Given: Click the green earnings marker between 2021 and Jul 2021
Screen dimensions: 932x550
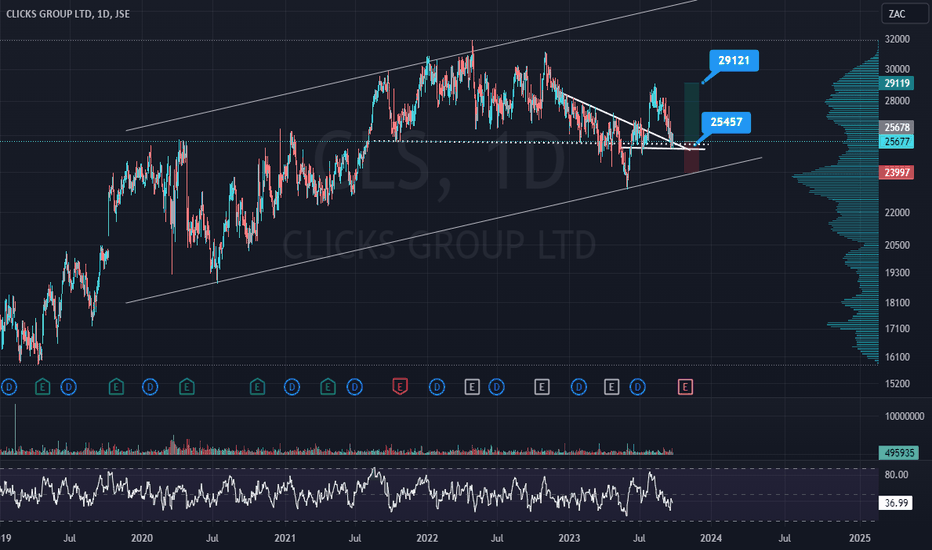Looking at the screenshot, I should click(x=328, y=388).
